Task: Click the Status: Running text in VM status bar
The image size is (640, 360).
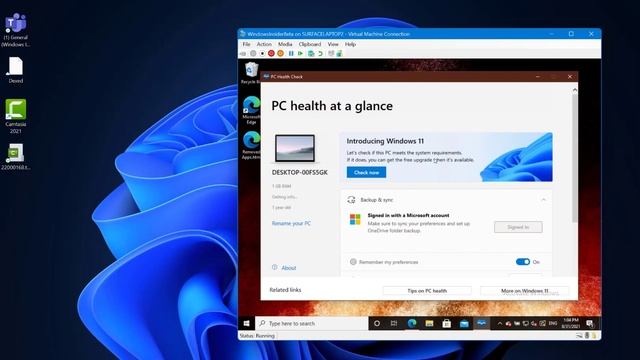Action: [x=257, y=336]
